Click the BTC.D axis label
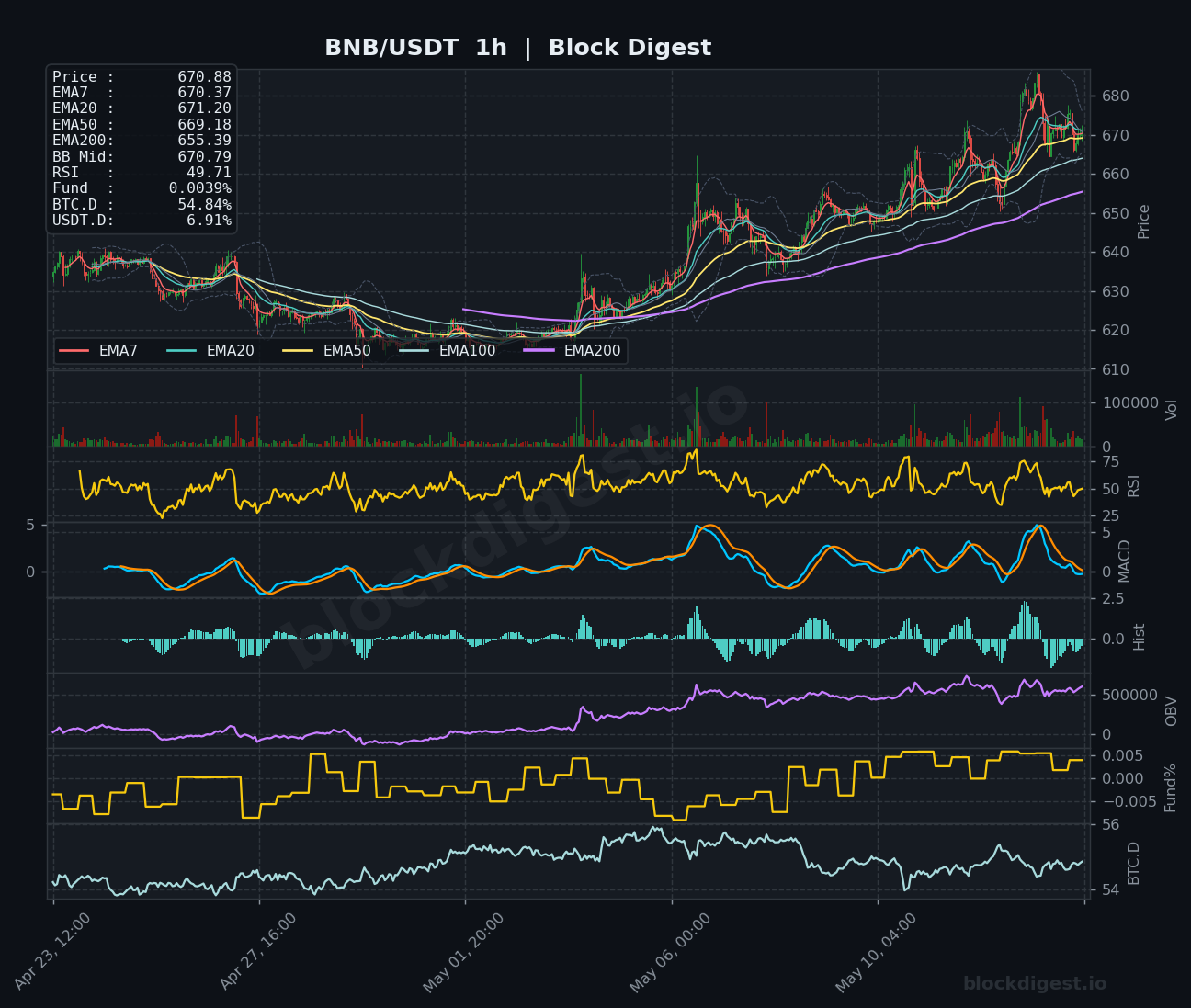The width and height of the screenshot is (1191, 1008). click(x=1133, y=864)
